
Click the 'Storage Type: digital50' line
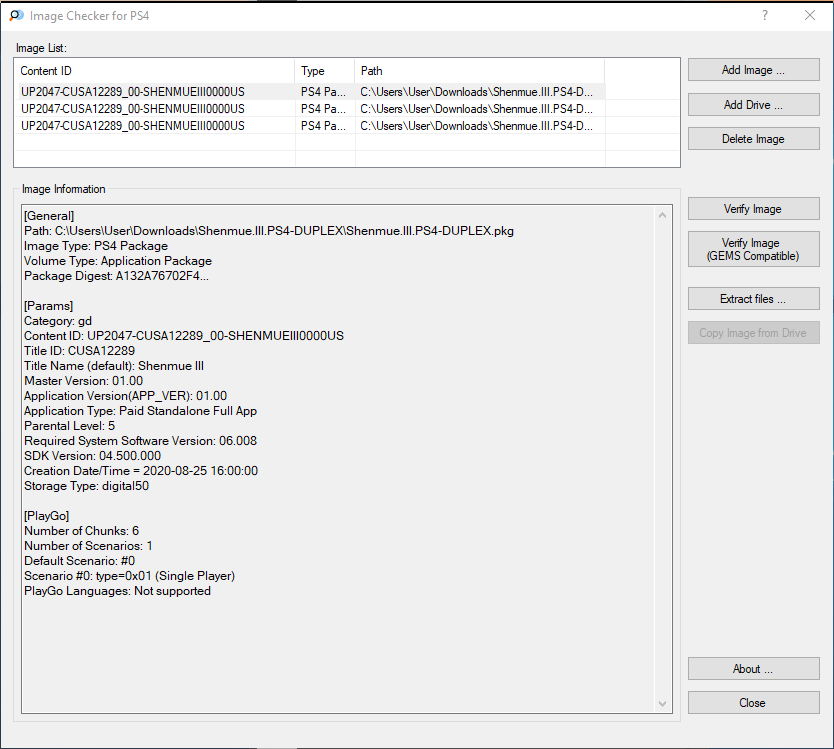[86, 486]
